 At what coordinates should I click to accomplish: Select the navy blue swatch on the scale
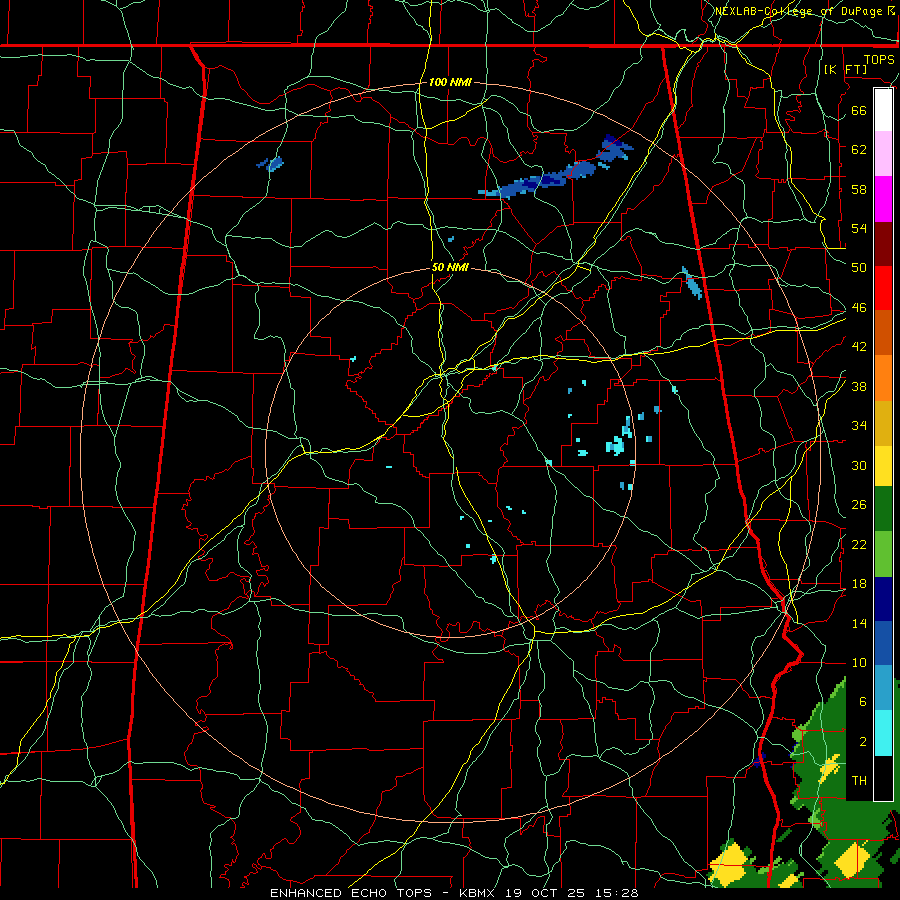(883, 599)
